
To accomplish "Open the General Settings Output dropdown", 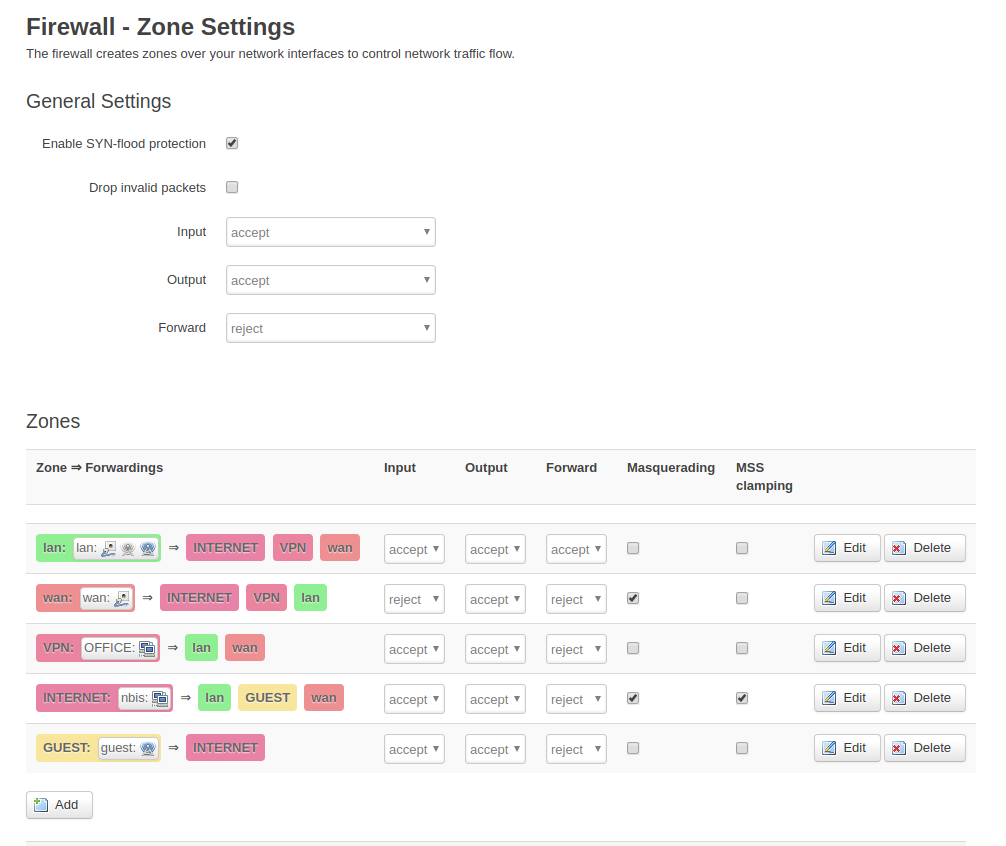I will pyautogui.click(x=331, y=280).
